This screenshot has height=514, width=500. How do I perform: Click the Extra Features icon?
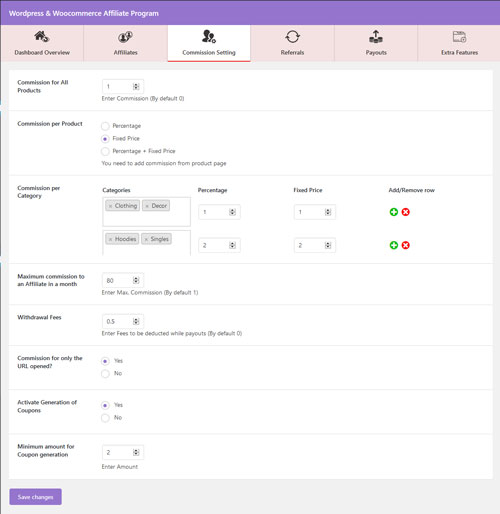click(x=459, y=36)
